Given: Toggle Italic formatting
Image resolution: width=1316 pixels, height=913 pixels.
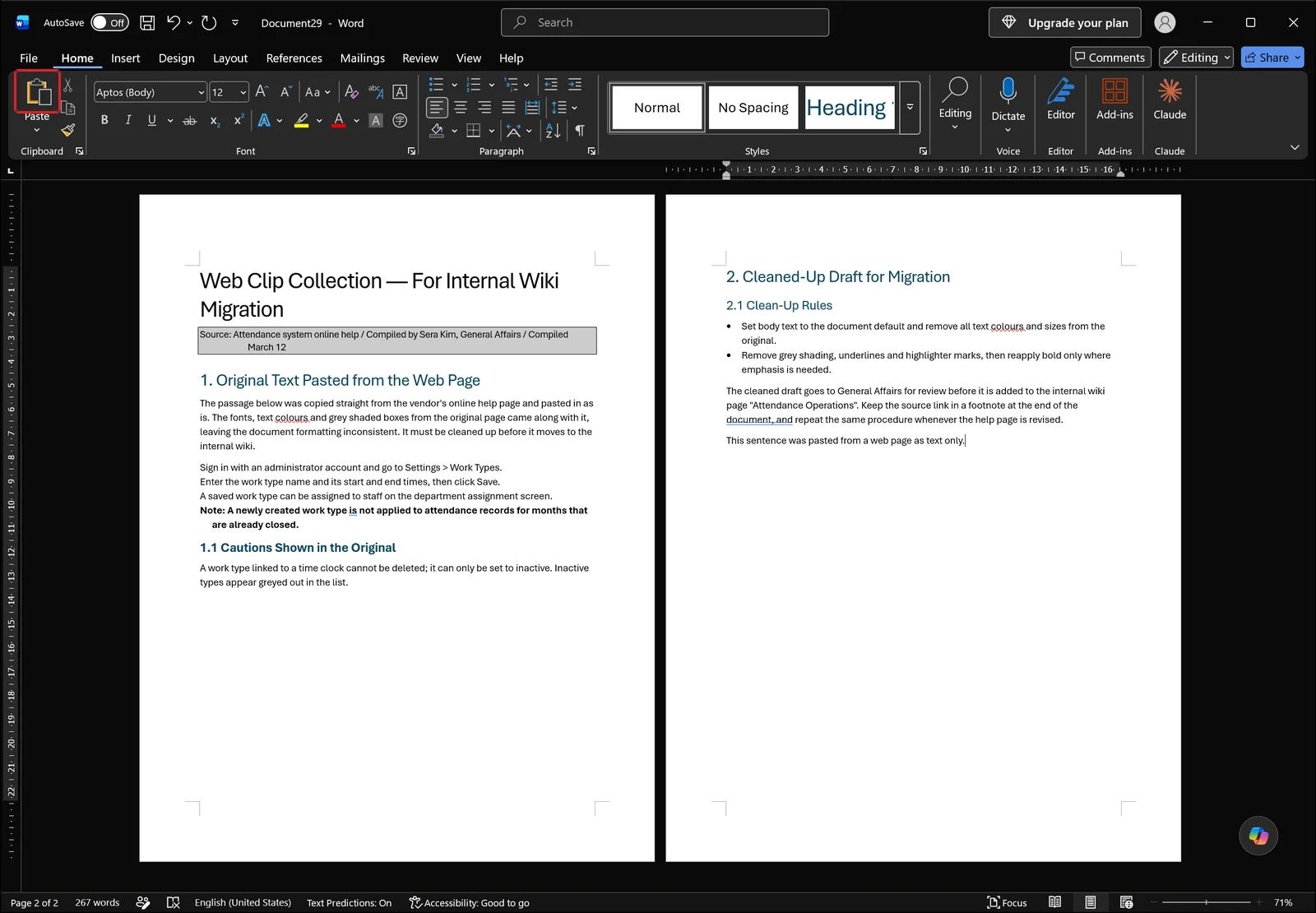Looking at the screenshot, I should (x=128, y=120).
